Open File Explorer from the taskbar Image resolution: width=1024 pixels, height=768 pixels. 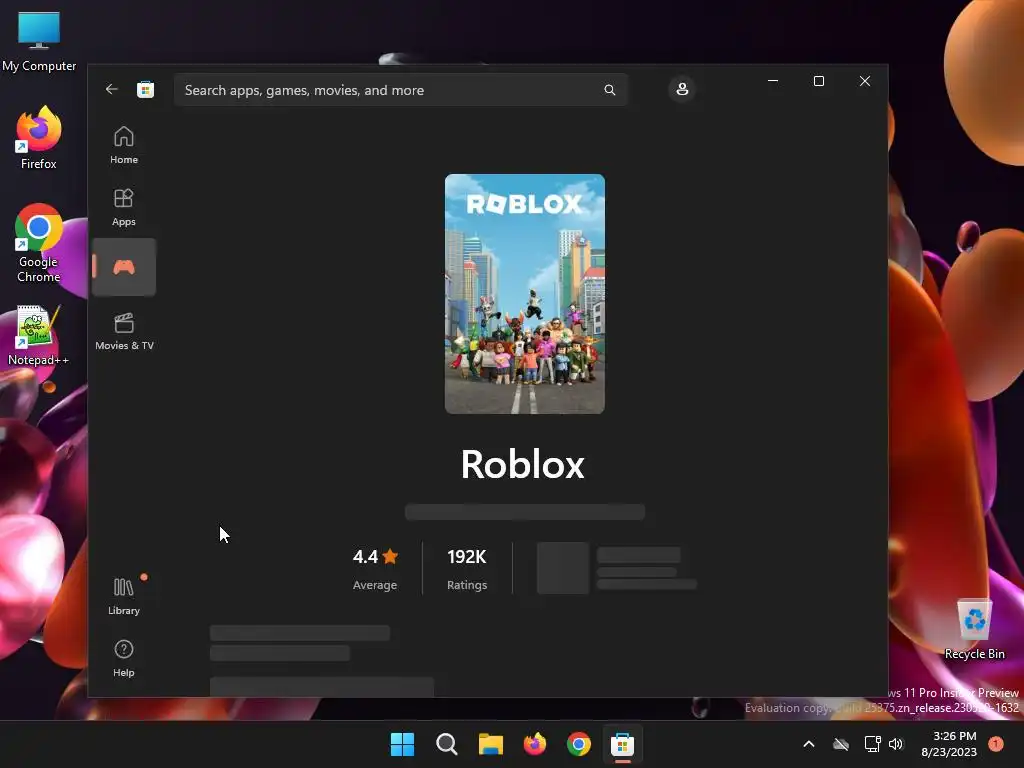click(x=490, y=744)
